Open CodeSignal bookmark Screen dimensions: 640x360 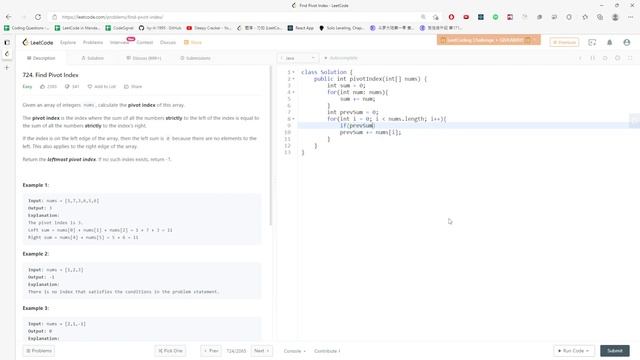120,28
